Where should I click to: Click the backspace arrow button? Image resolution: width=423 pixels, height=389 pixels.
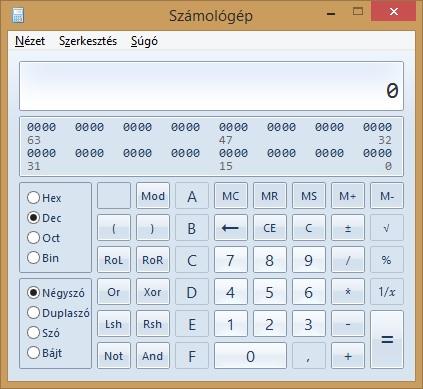pos(231,228)
